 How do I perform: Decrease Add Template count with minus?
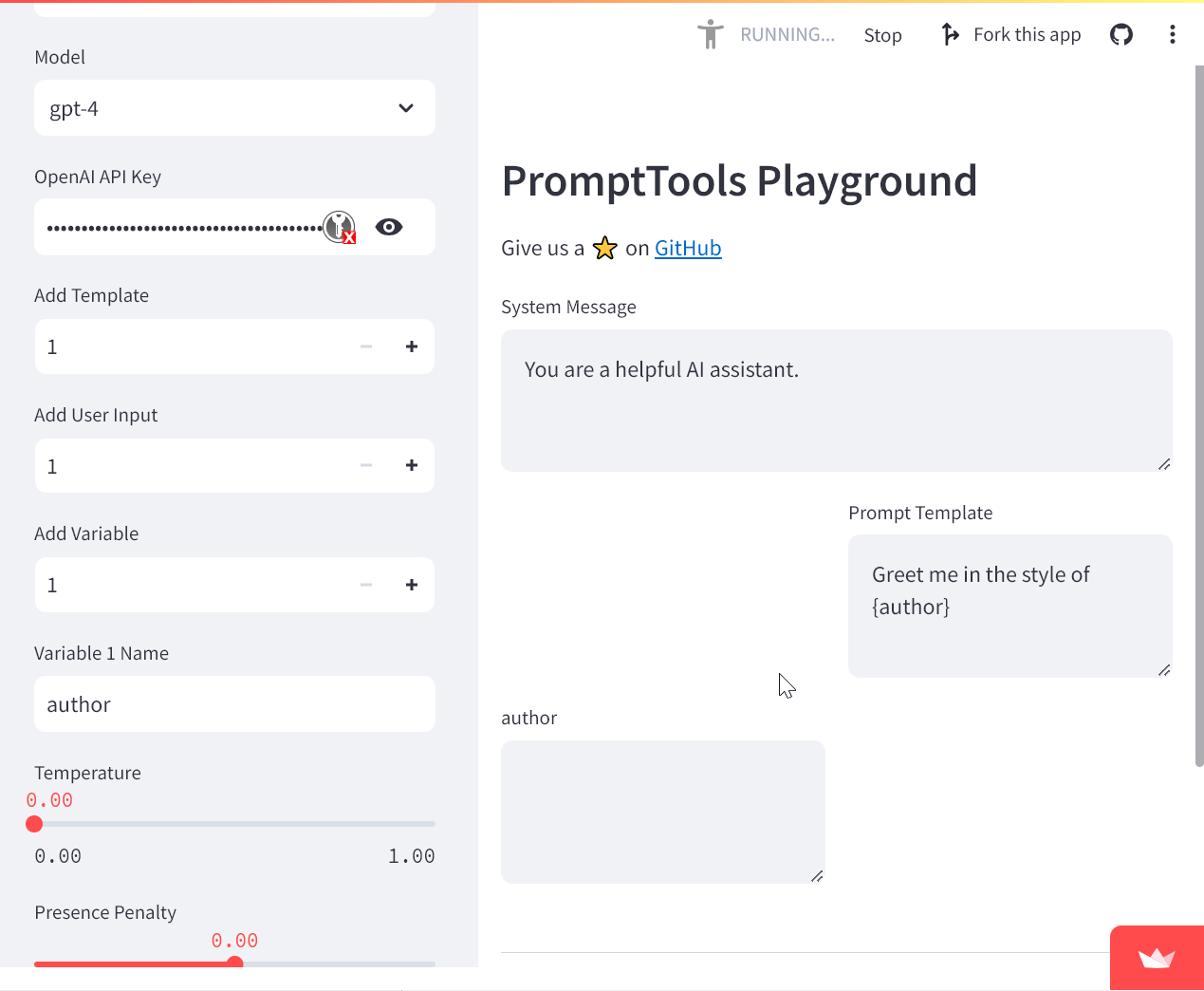pos(366,346)
